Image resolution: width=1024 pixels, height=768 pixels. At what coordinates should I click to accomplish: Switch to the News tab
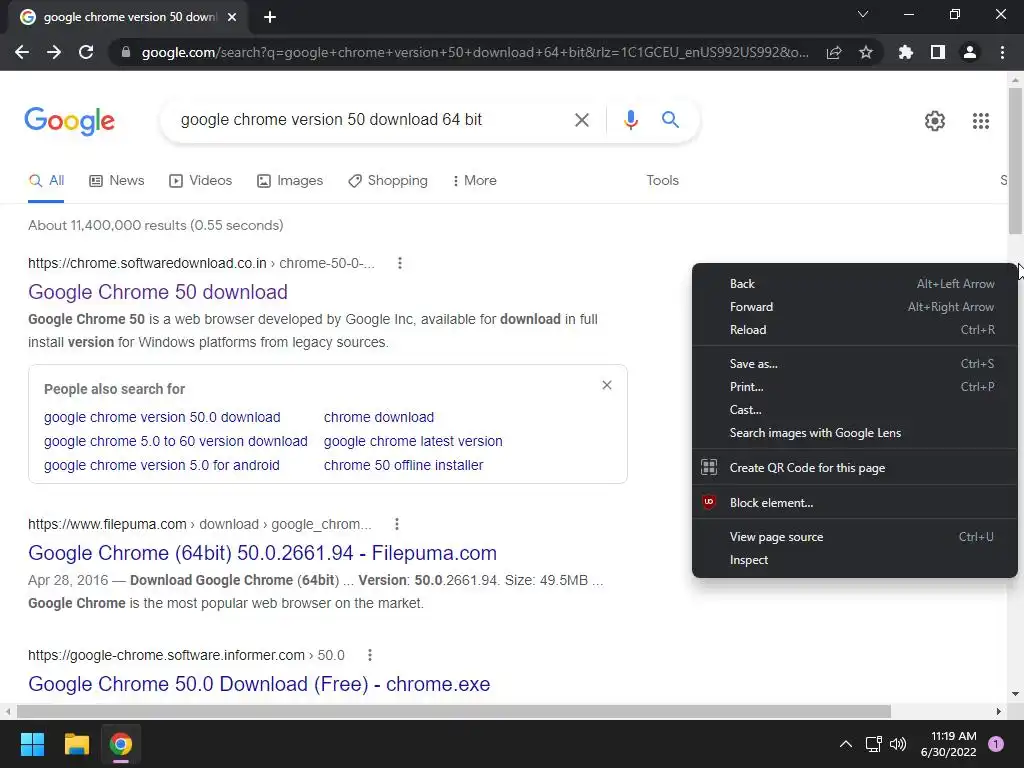[117, 180]
